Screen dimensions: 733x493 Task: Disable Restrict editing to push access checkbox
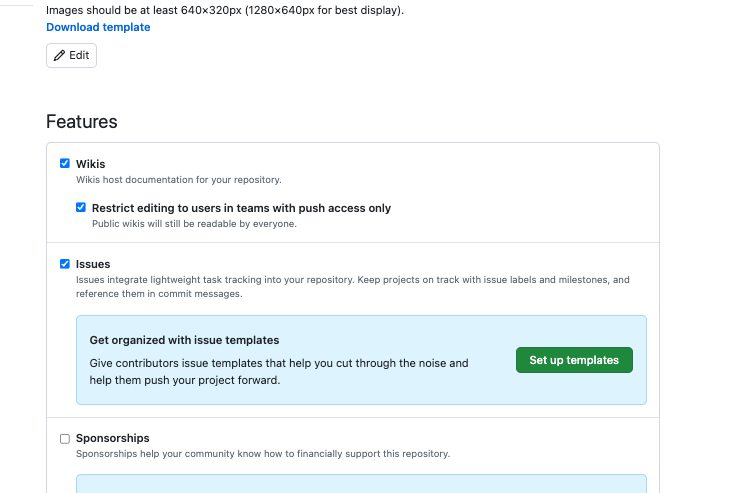click(81, 207)
